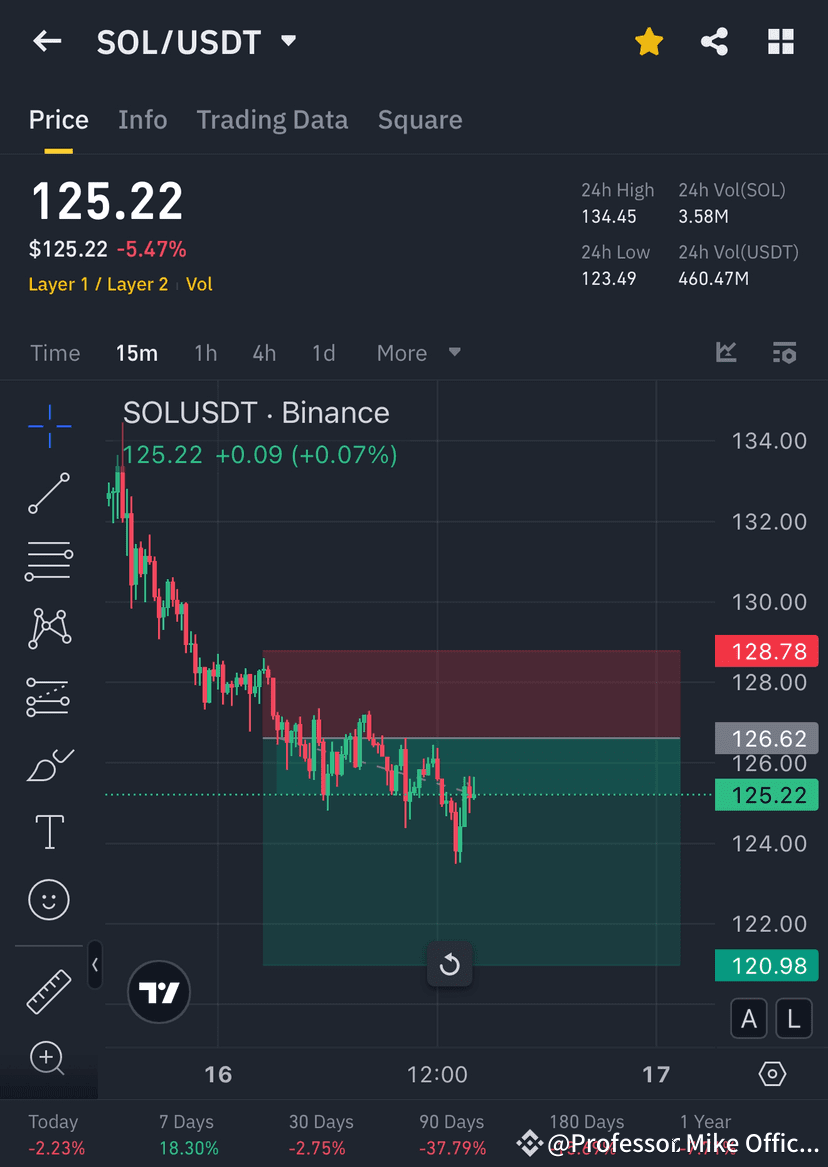Open the SOL/USDT pair selector dropdown

click(287, 42)
